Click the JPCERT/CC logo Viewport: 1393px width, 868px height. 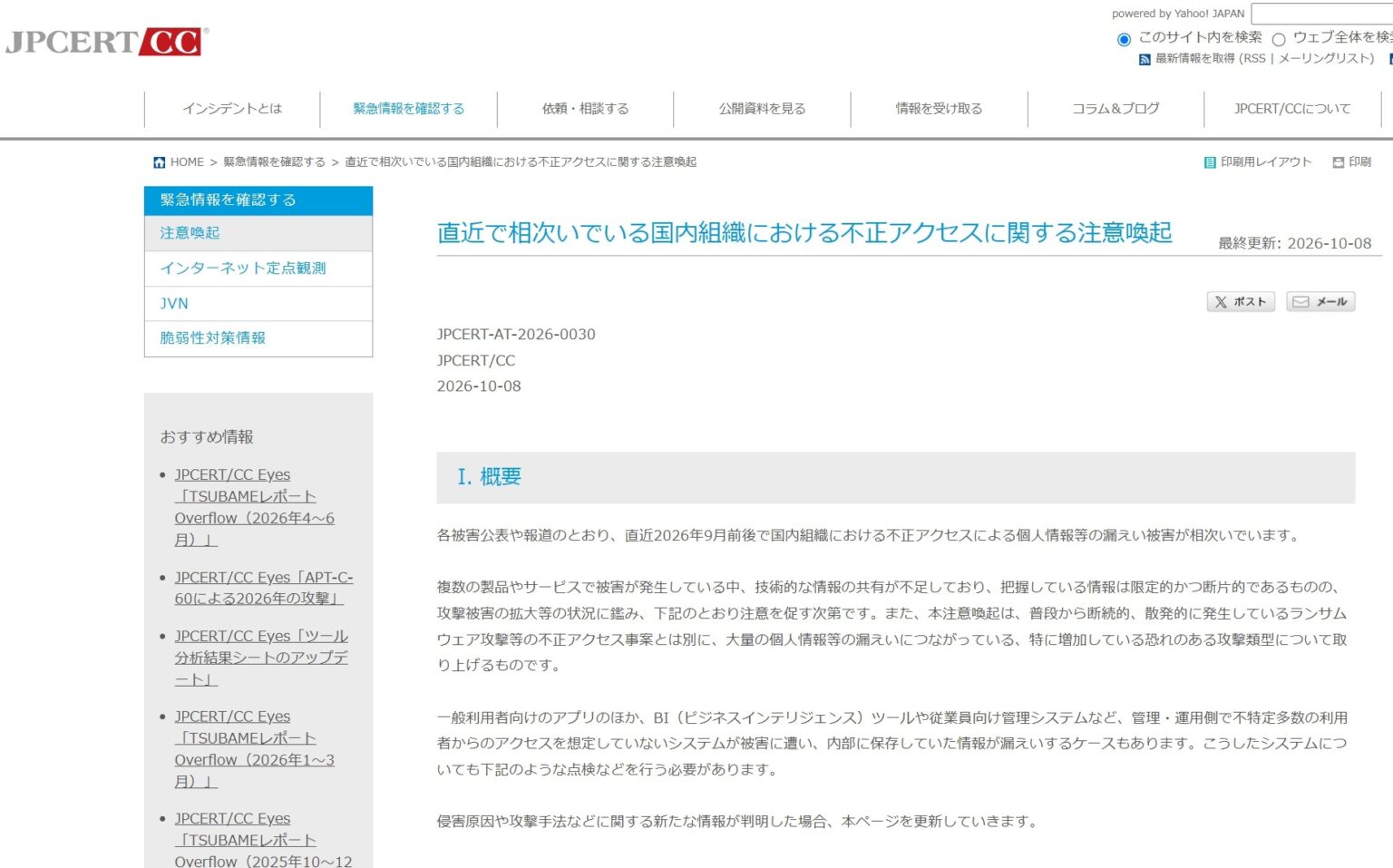[107, 42]
